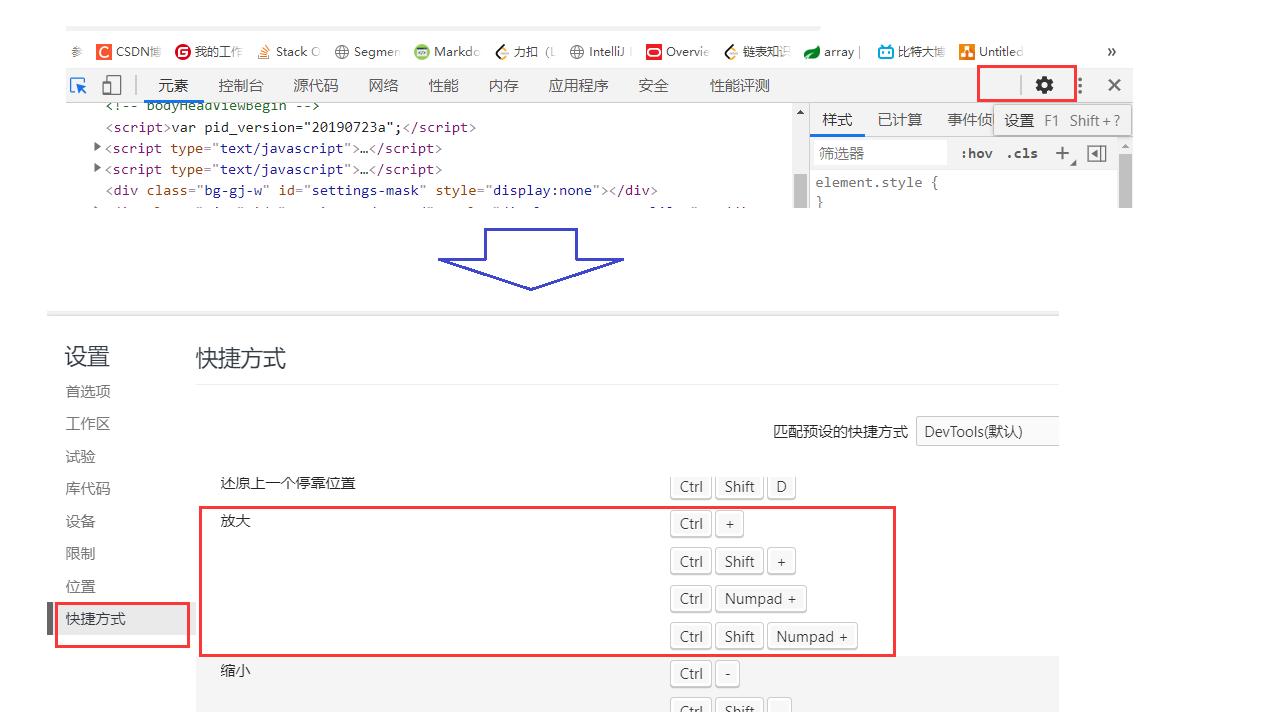Screen dimensions: 1263x712
Task: Switch to the 控制台 tab
Action: (x=241, y=86)
